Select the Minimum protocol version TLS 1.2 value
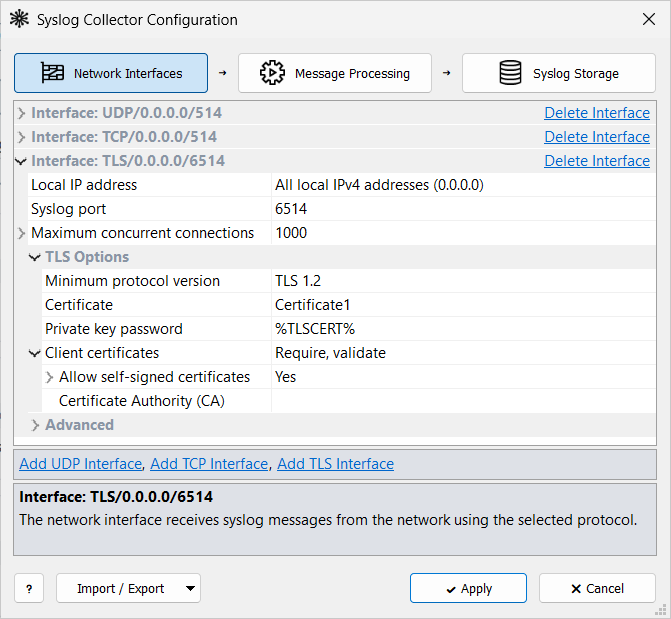Screen dimensions: 671x619 coord(463,281)
